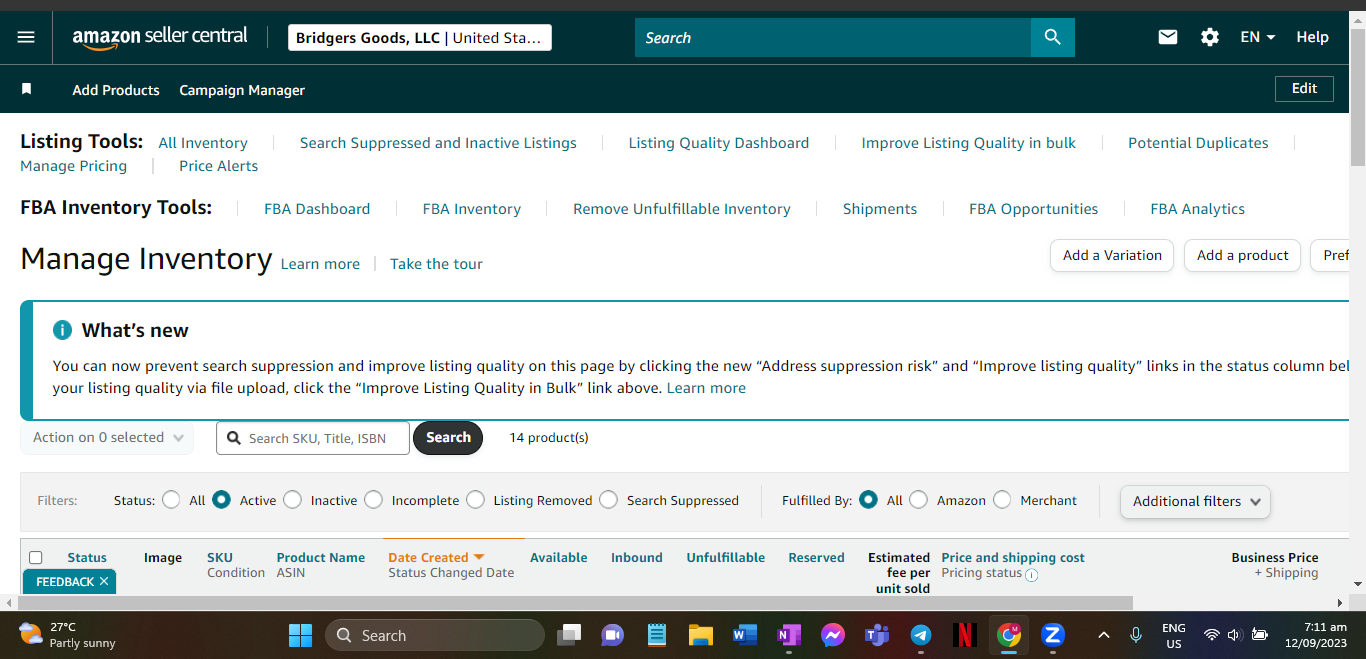Screen dimensions: 1366x659
Task: Close the Feedback tab with its X
Action: [104, 581]
